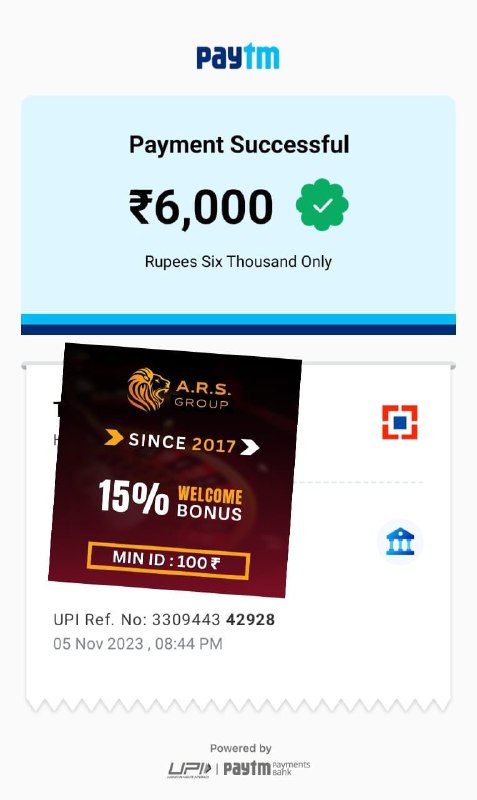Screen dimensions: 477x800
Task: Click the Paytm Payments Bank footer logo
Action: tap(267, 768)
